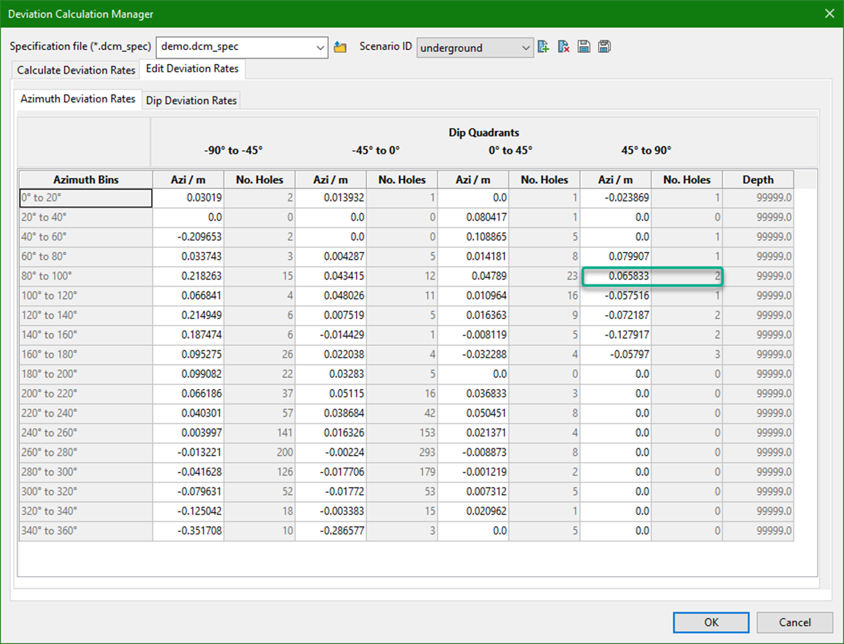Click the Depth column header
The image size is (844, 644).
point(757,180)
